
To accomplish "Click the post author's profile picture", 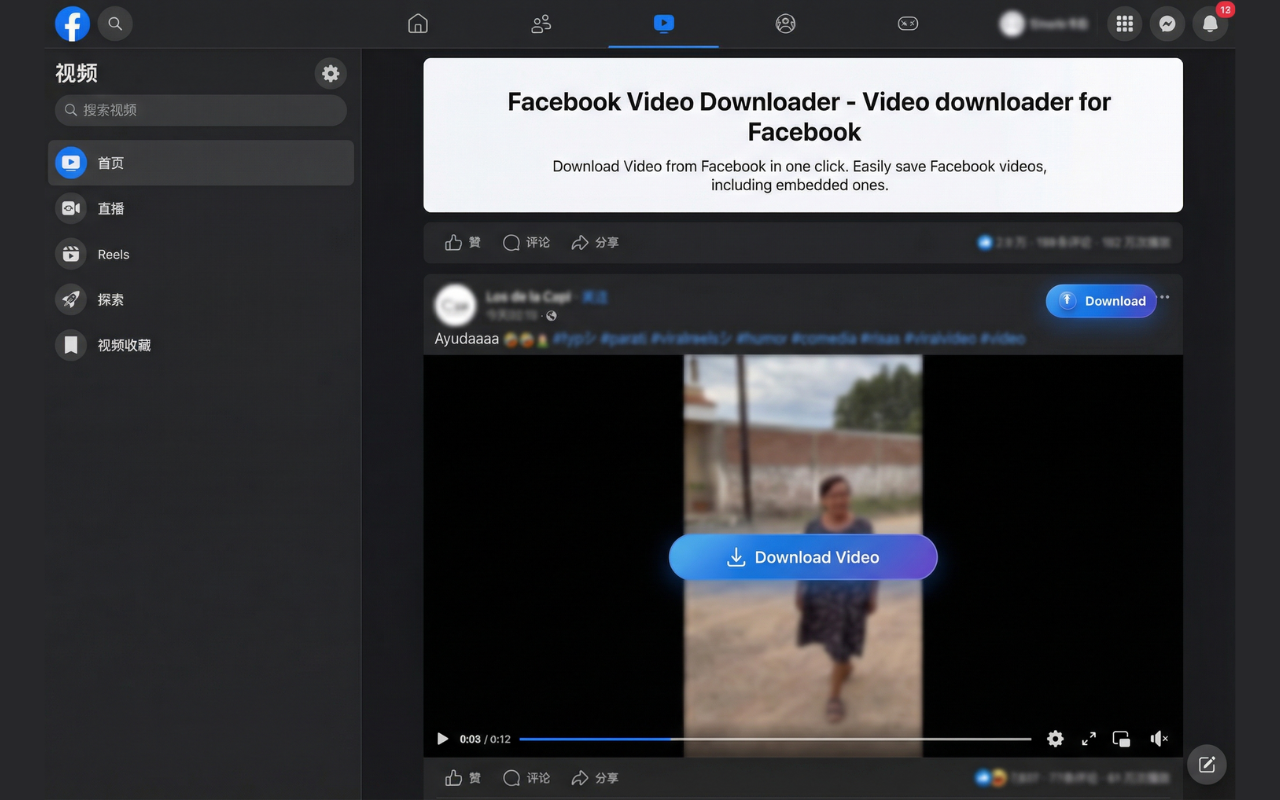I will click(455, 304).
